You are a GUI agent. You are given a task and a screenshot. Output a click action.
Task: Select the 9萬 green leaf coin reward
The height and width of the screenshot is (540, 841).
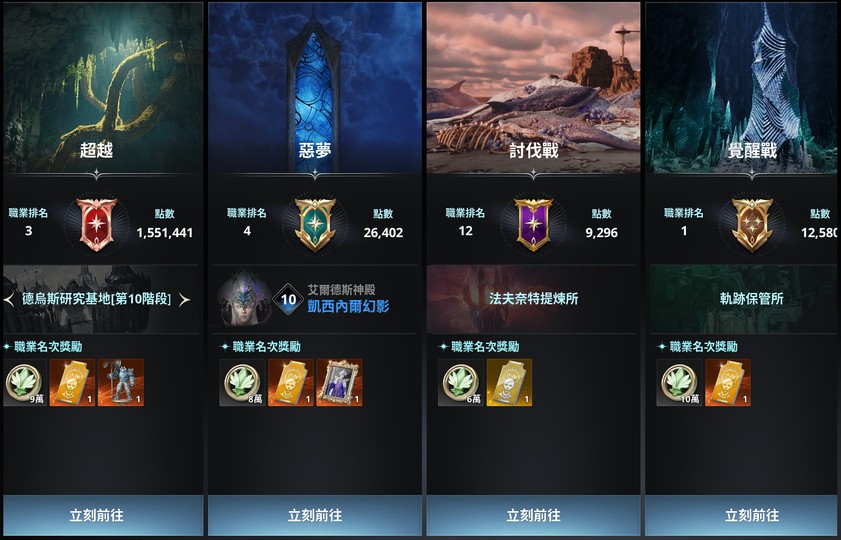[25, 382]
